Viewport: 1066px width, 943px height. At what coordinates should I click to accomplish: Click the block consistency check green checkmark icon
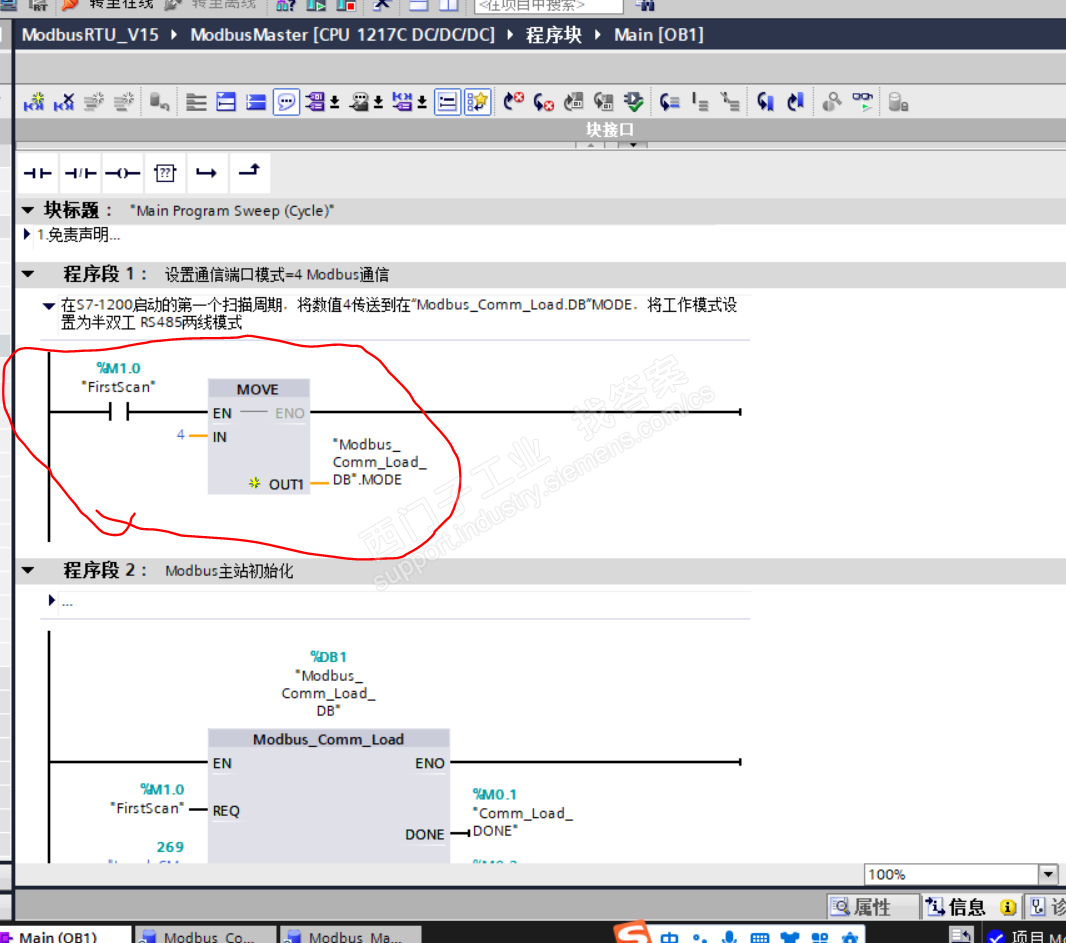click(x=633, y=102)
